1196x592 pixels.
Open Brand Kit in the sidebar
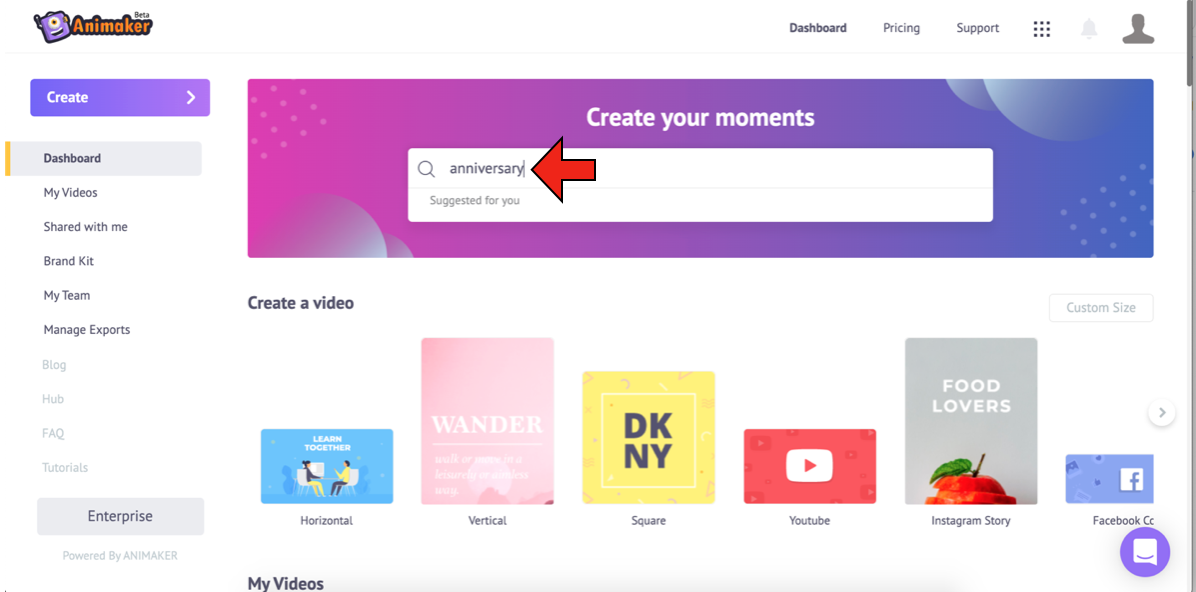tap(68, 261)
